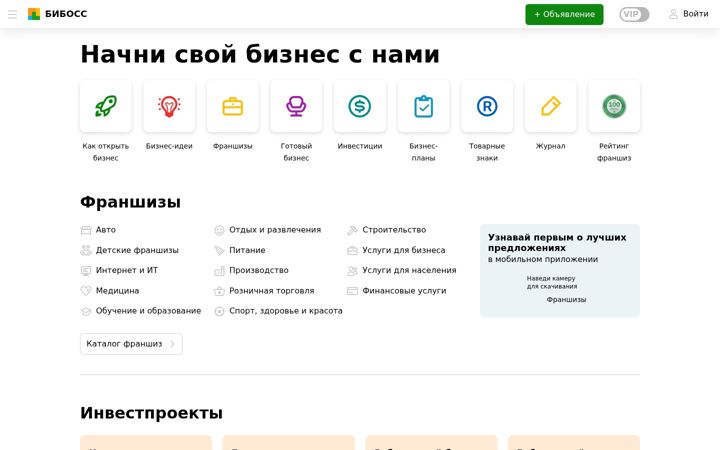Open the Спорт, здоровье и красота category
720x450 pixels.
[286, 311]
